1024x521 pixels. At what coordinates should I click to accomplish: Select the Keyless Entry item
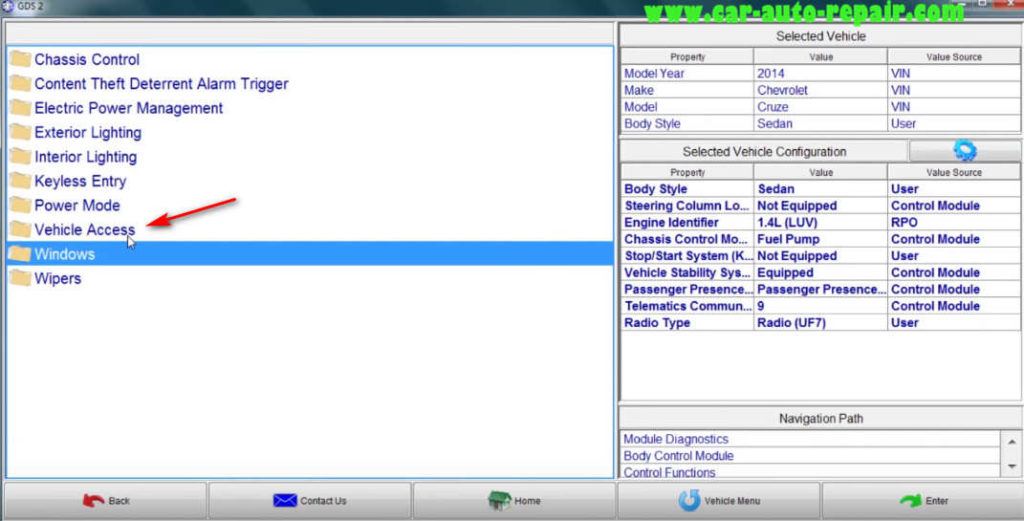[x=80, y=181]
